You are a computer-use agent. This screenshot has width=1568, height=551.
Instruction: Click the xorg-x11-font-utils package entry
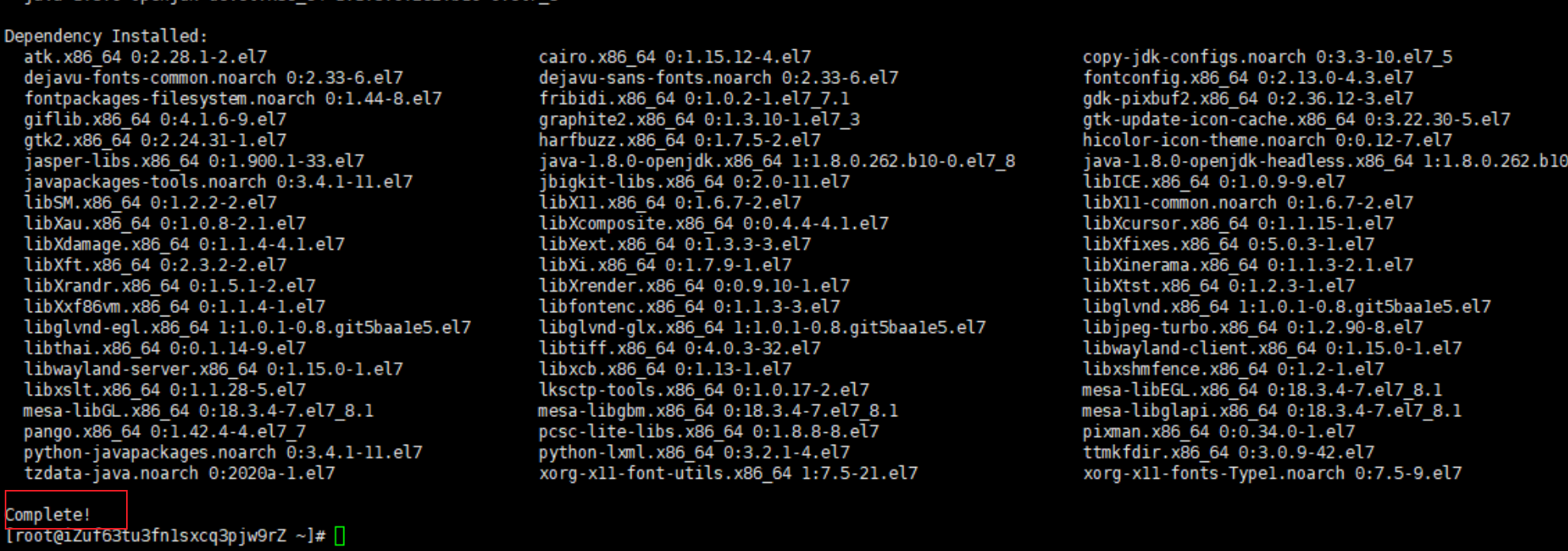[x=727, y=473]
